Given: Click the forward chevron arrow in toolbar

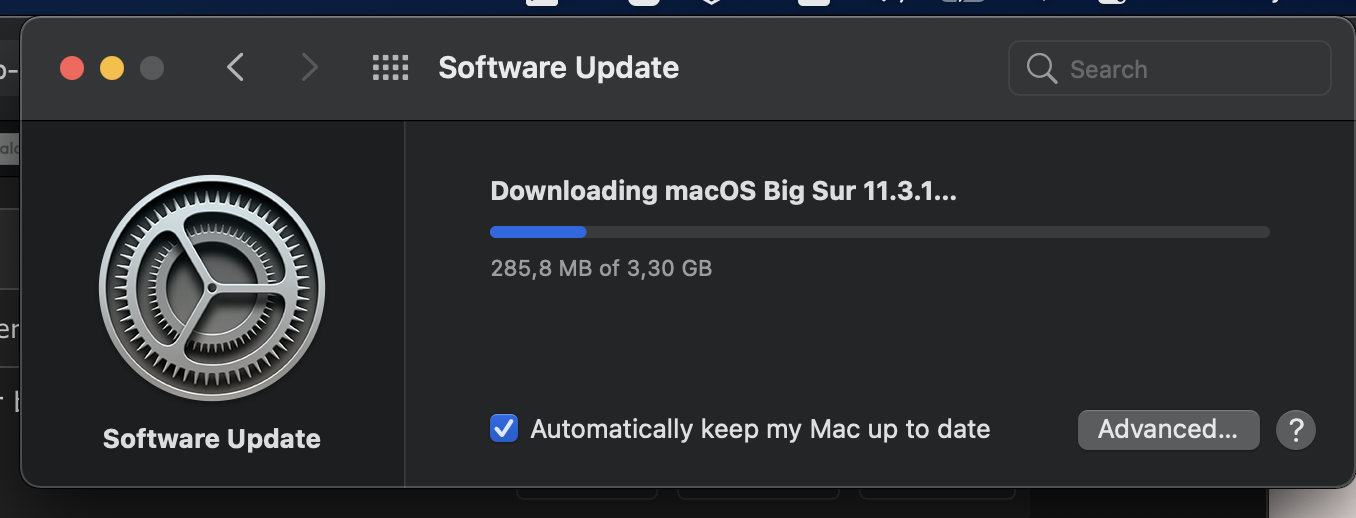Looking at the screenshot, I should (309, 68).
